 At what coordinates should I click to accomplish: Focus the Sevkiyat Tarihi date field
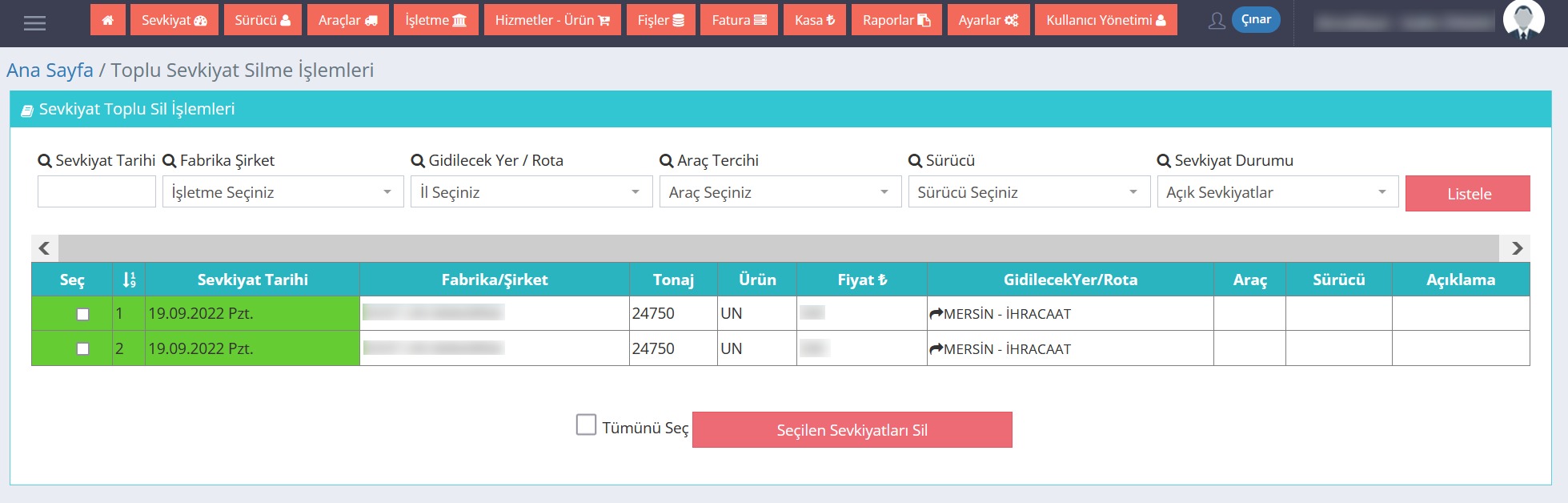[96, 192]
